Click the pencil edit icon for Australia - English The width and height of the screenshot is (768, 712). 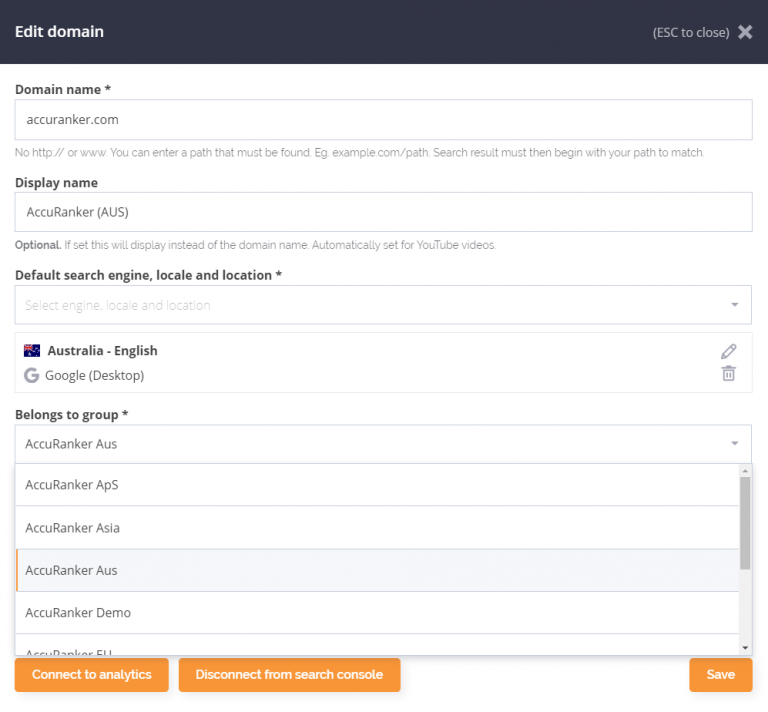[x=729, y=351]
